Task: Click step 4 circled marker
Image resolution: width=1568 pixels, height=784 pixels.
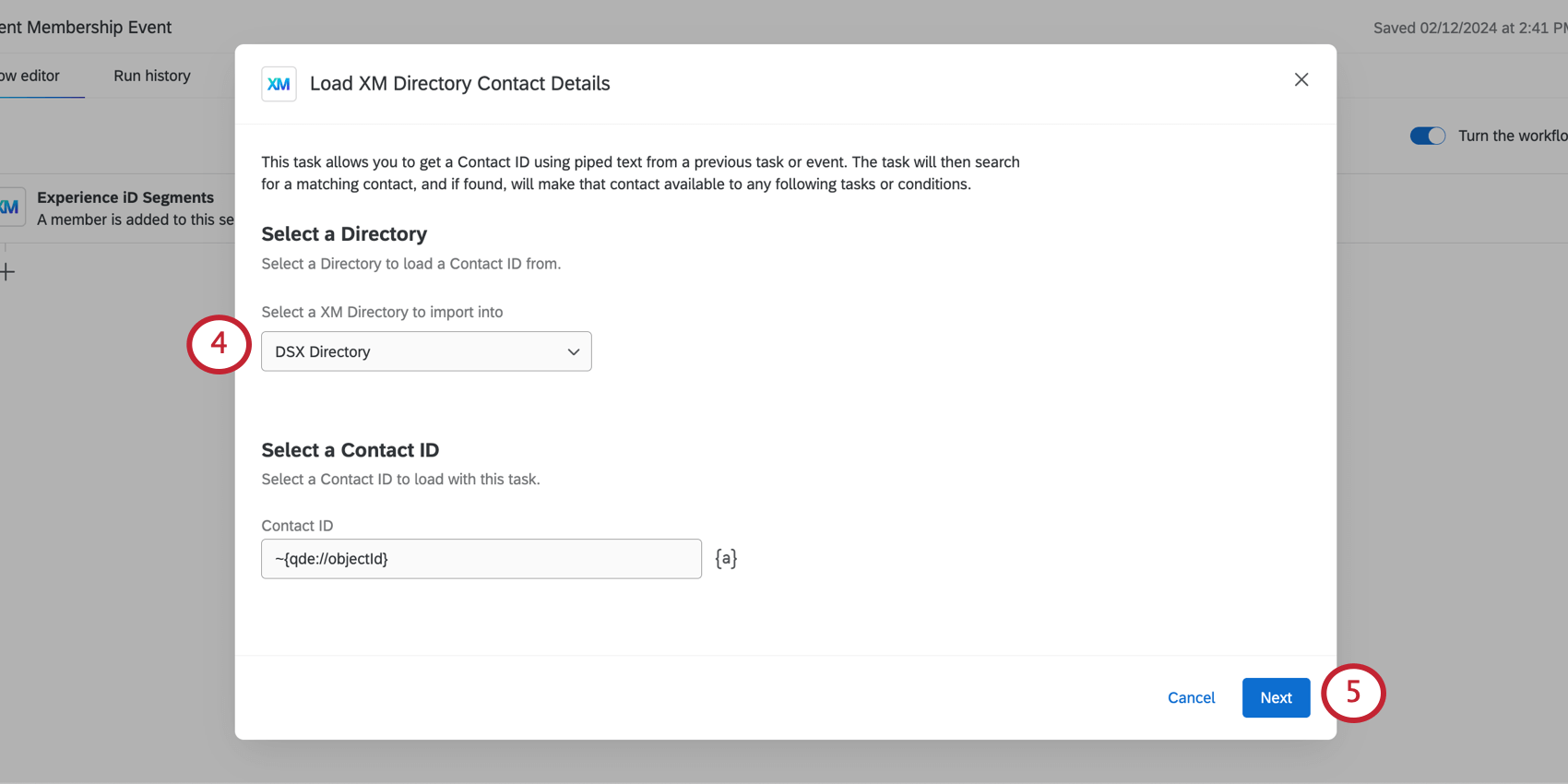Action: (x=219, y=344)
